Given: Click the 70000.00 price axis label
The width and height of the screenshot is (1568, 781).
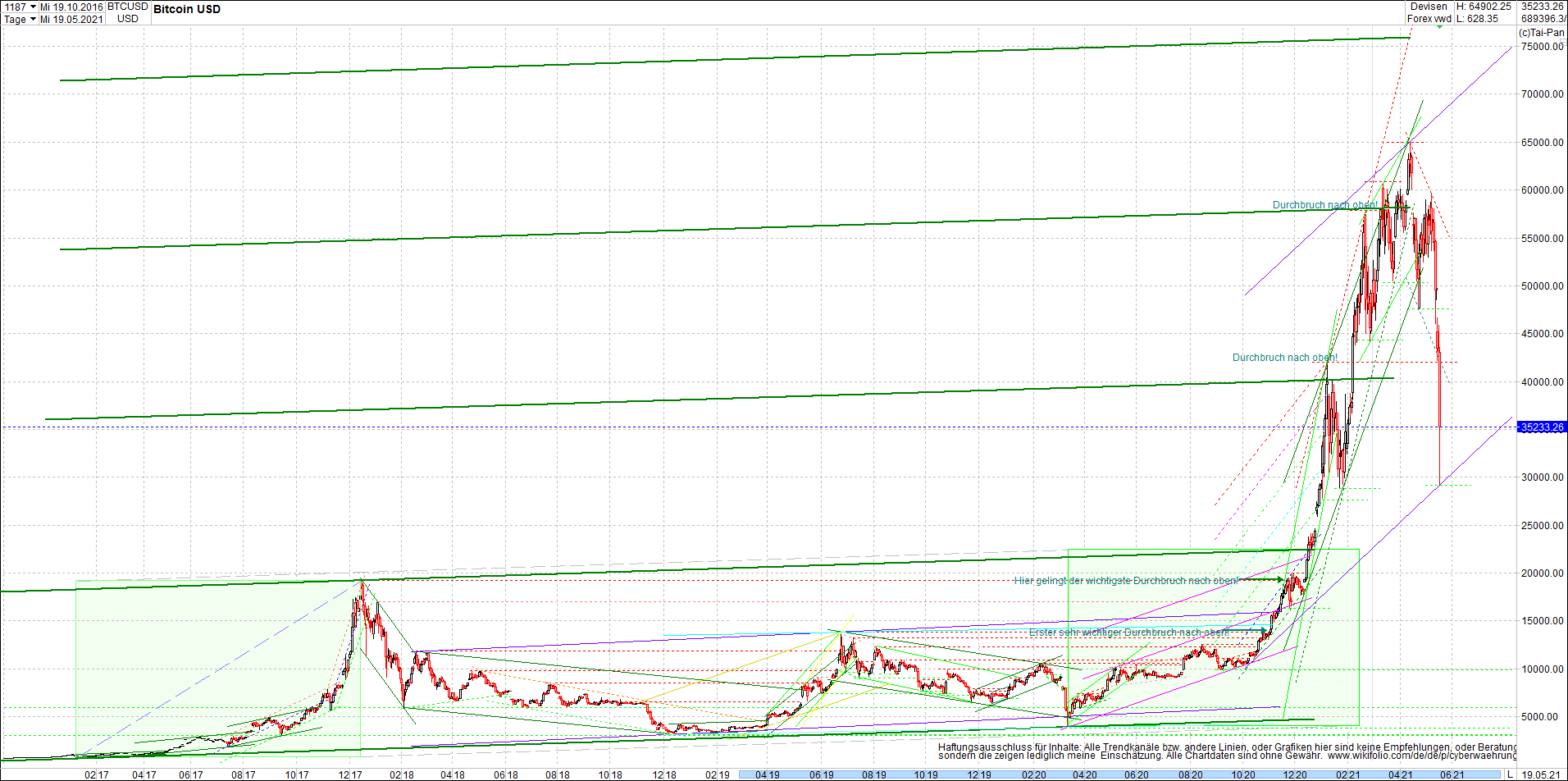Looking at the screenshot, I should [1543, 94].
